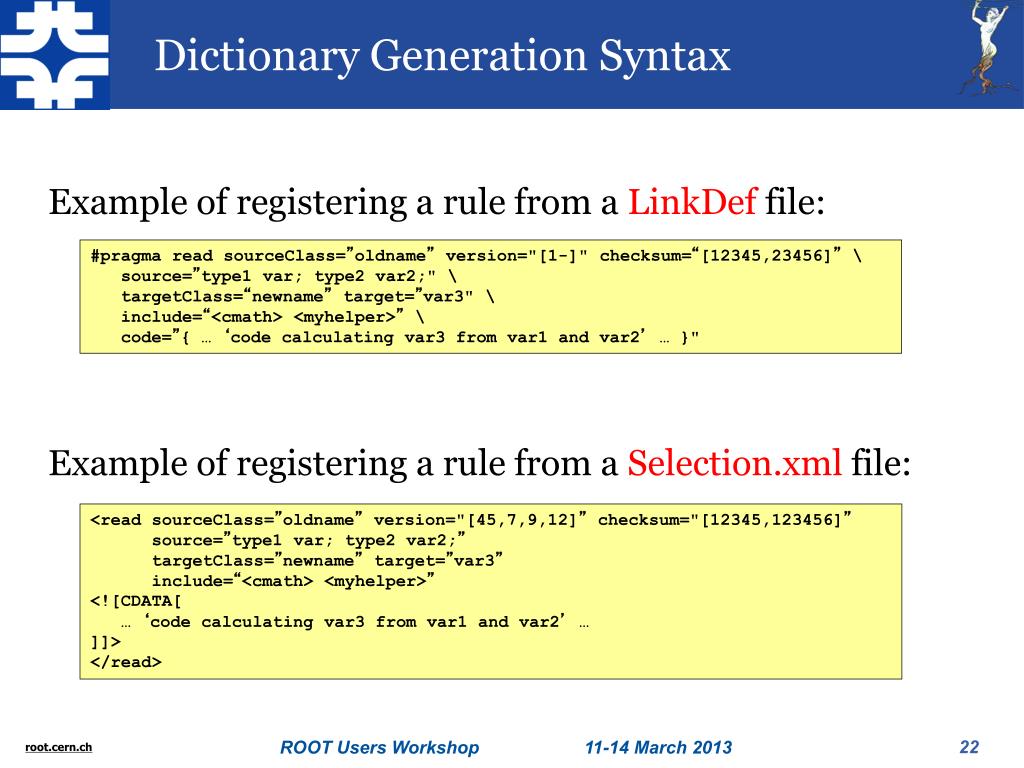This screenshot has height=768, width=1024.
Task: Click the slide title Dictionary Generation Syntax
Action: pyautogui.click(x=442, y=56)
